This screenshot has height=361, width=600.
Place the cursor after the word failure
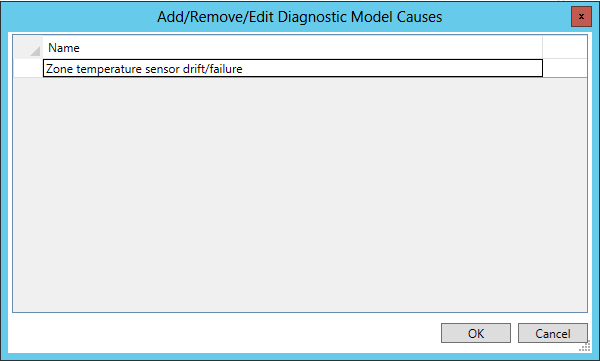point(243,69)
